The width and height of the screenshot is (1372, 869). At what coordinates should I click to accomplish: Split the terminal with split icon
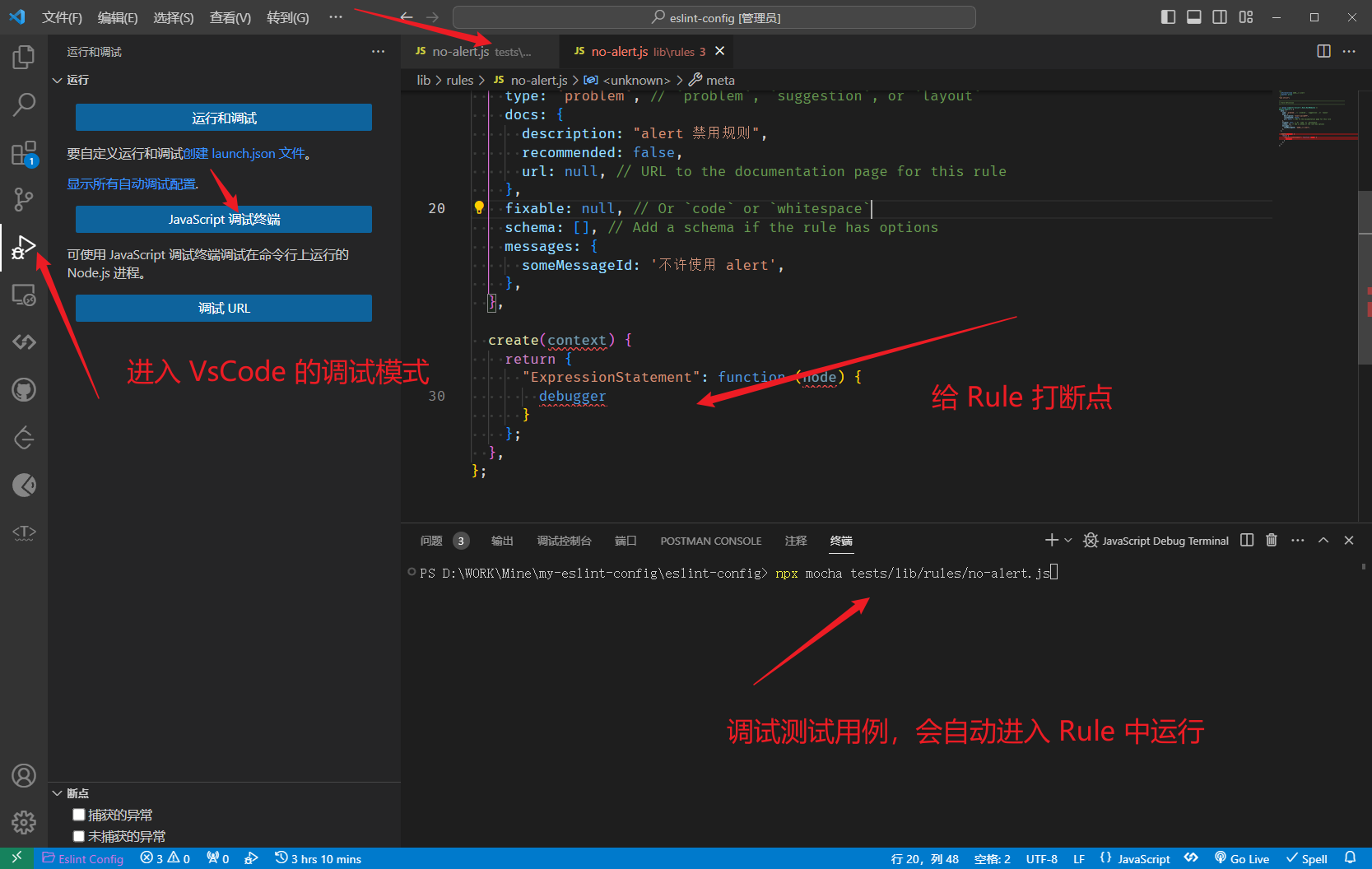[1247, 540]
